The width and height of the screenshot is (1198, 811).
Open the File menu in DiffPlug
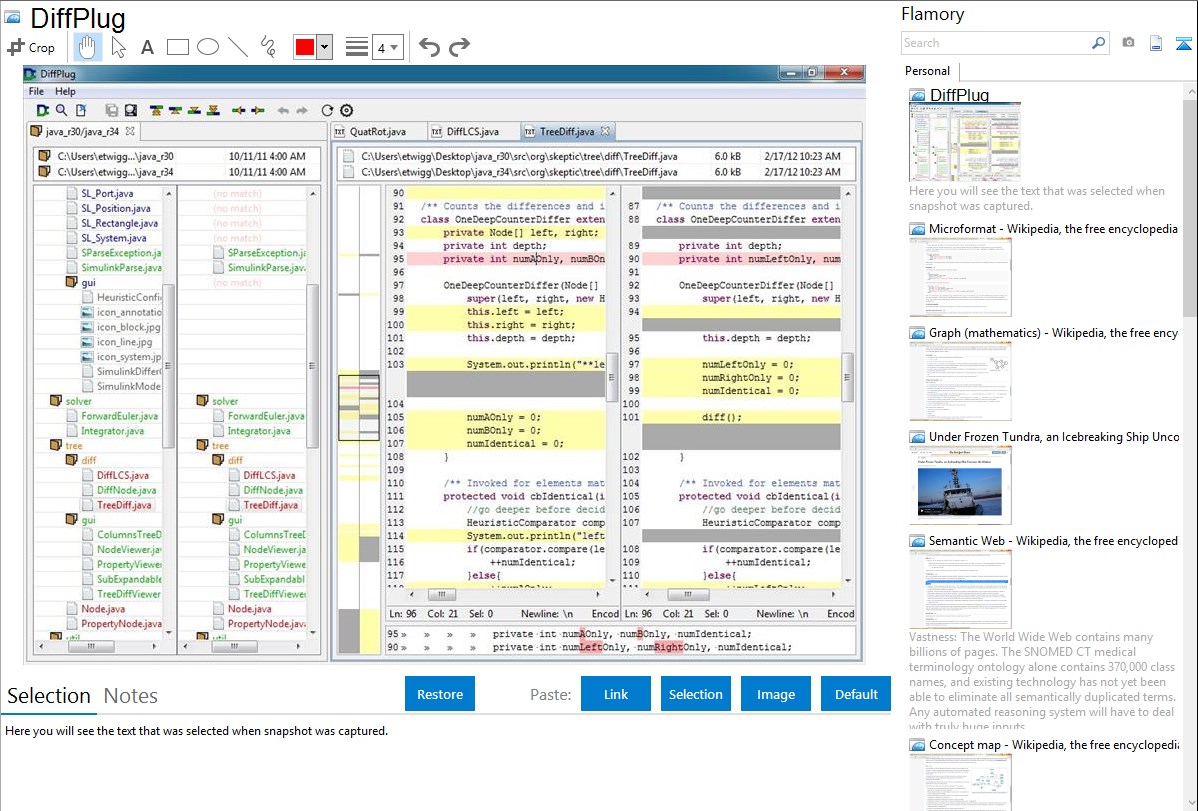click(x=36, y=91)
